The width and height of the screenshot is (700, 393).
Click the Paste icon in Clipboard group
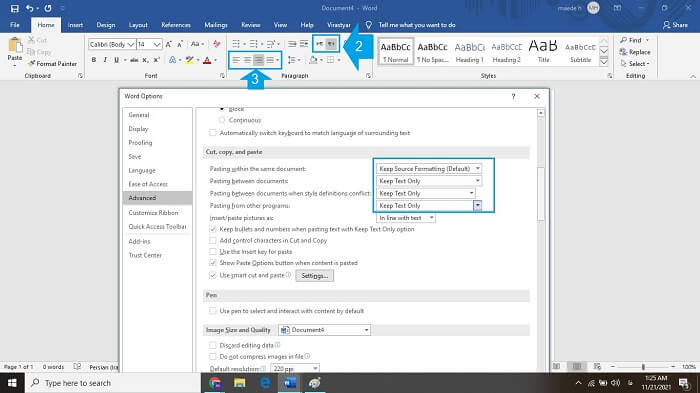pos(15,46)
